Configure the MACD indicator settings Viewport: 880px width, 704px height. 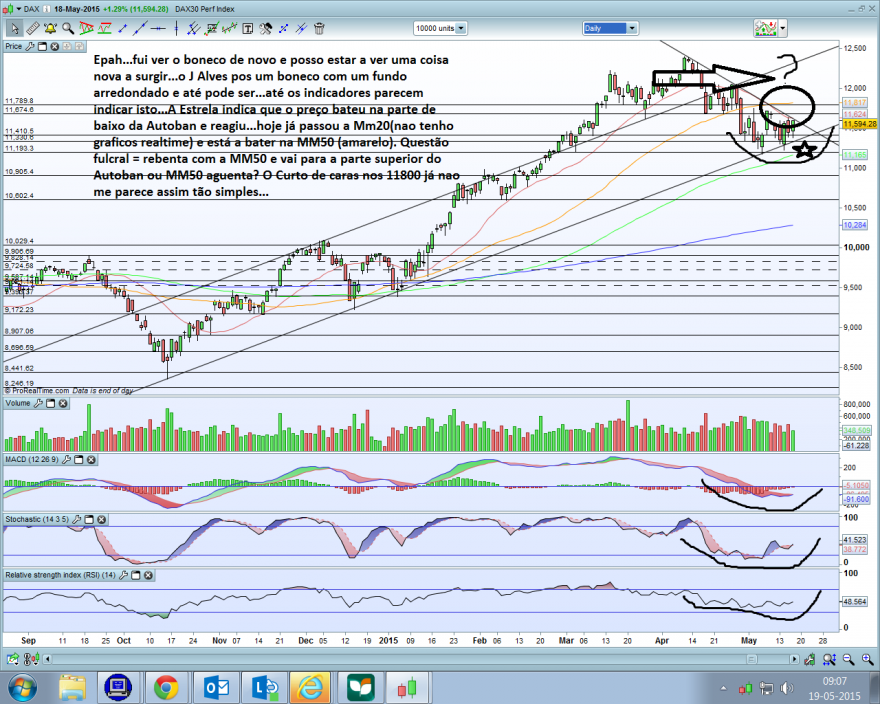pyautogui.click(x=66, y=460)
